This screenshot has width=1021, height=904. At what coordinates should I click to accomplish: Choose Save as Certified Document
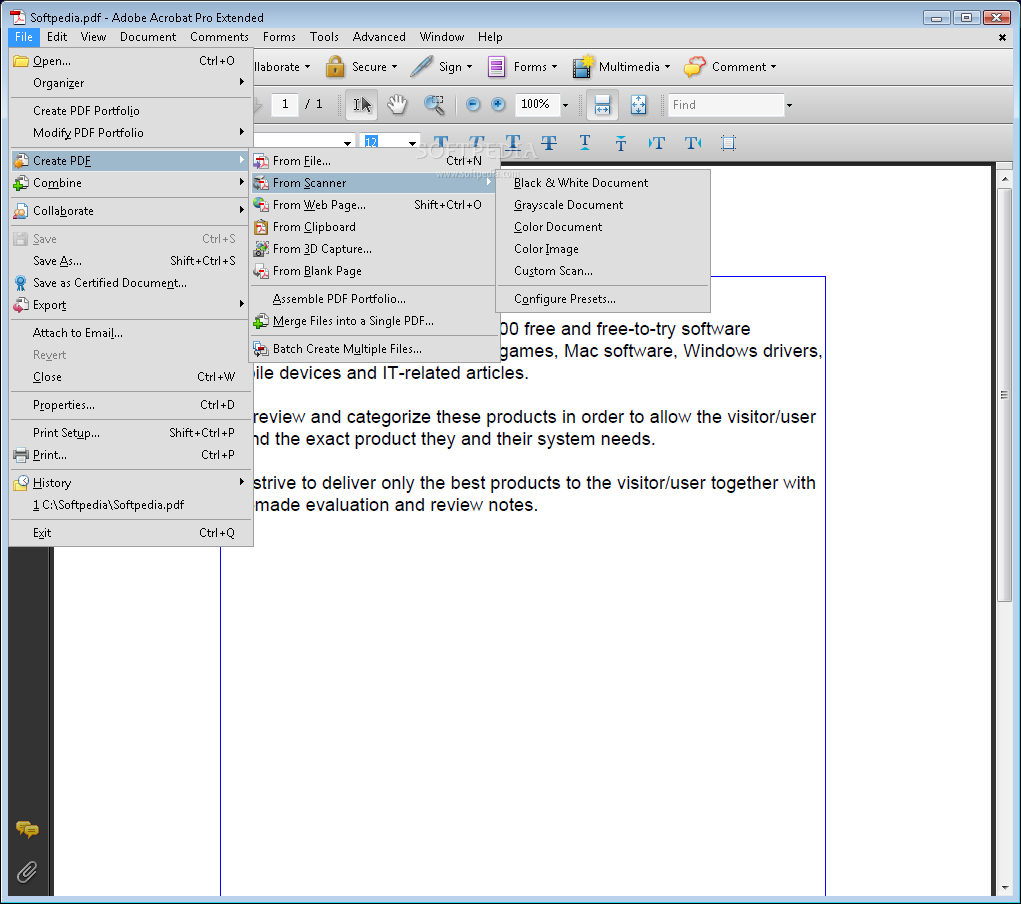click(131, 283)
